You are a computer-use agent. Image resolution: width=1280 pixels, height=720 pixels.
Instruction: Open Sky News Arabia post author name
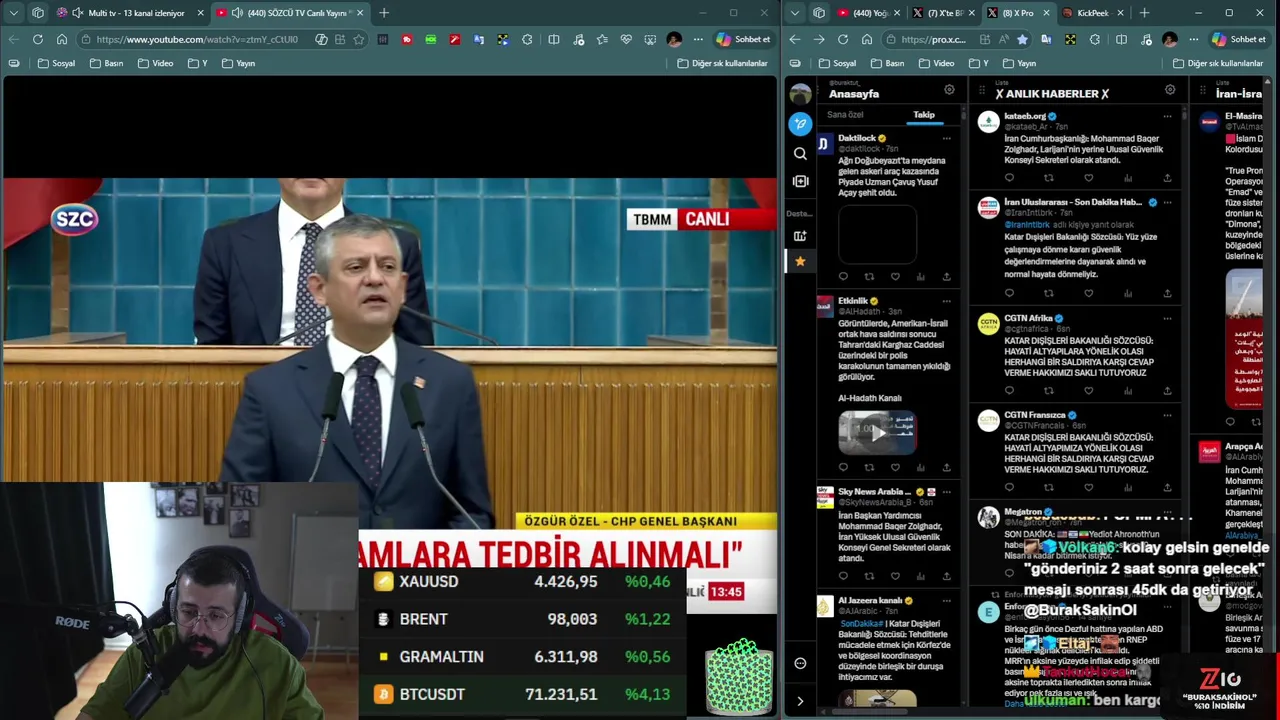click(x=874, y=492)
